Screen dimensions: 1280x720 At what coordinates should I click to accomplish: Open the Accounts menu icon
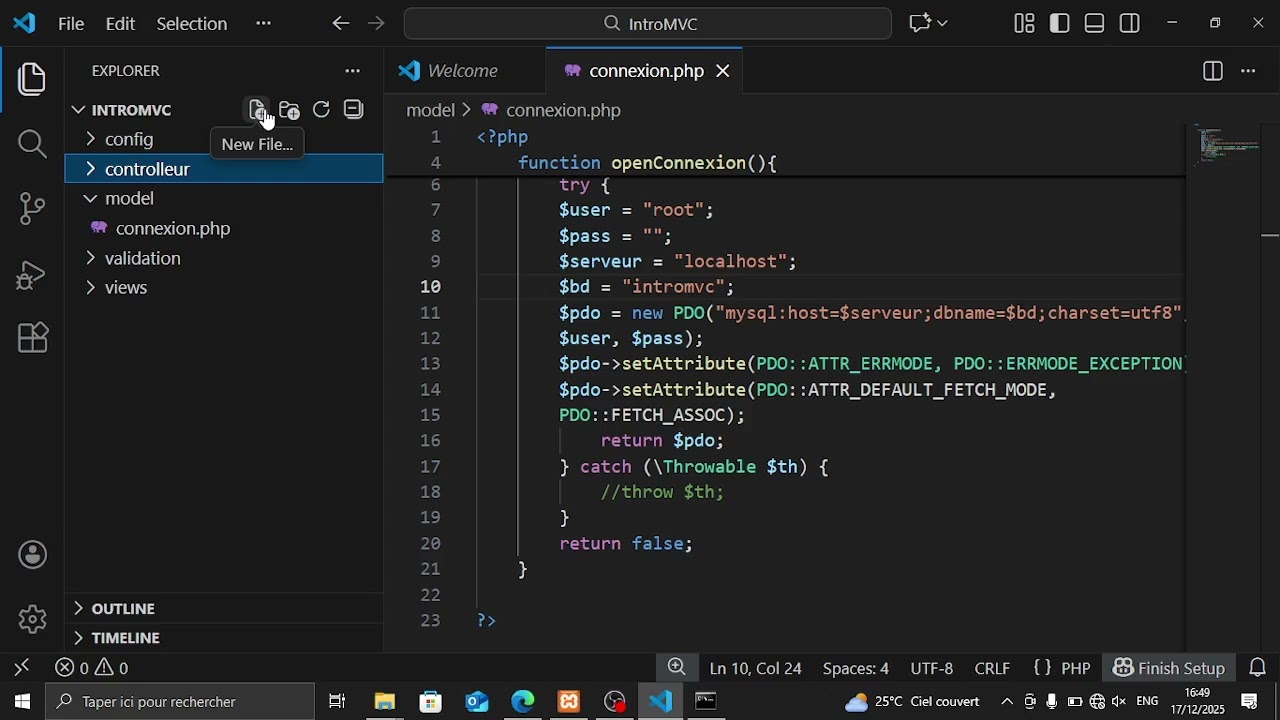pos(32,555)
